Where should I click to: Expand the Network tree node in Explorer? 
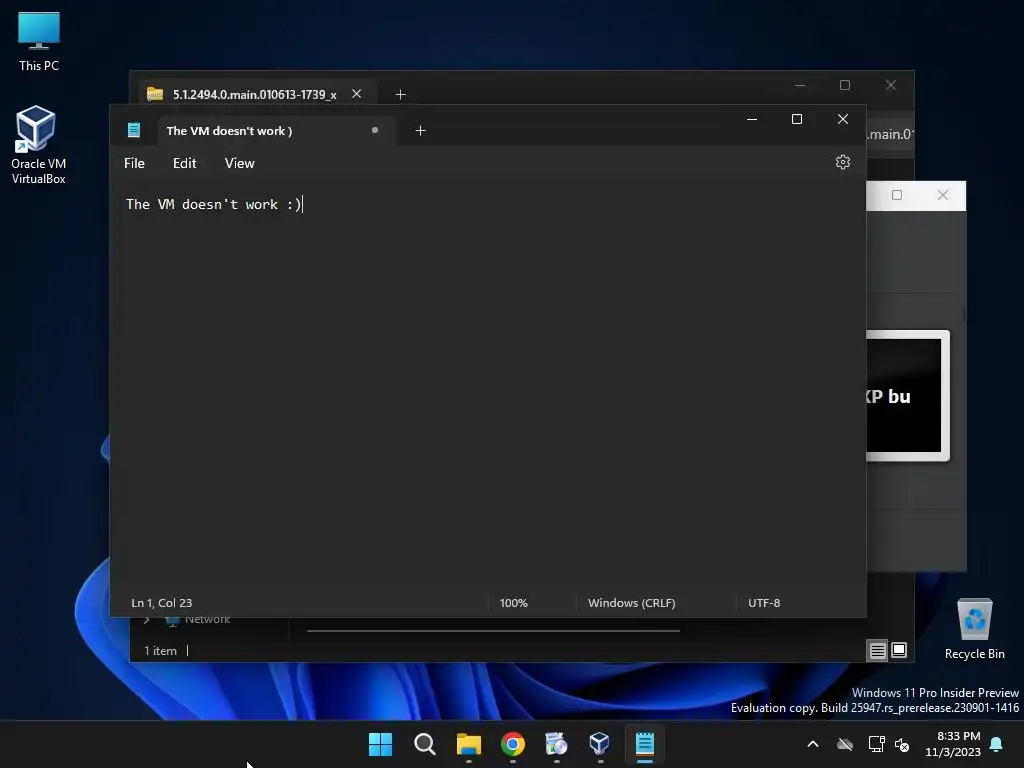147,619
